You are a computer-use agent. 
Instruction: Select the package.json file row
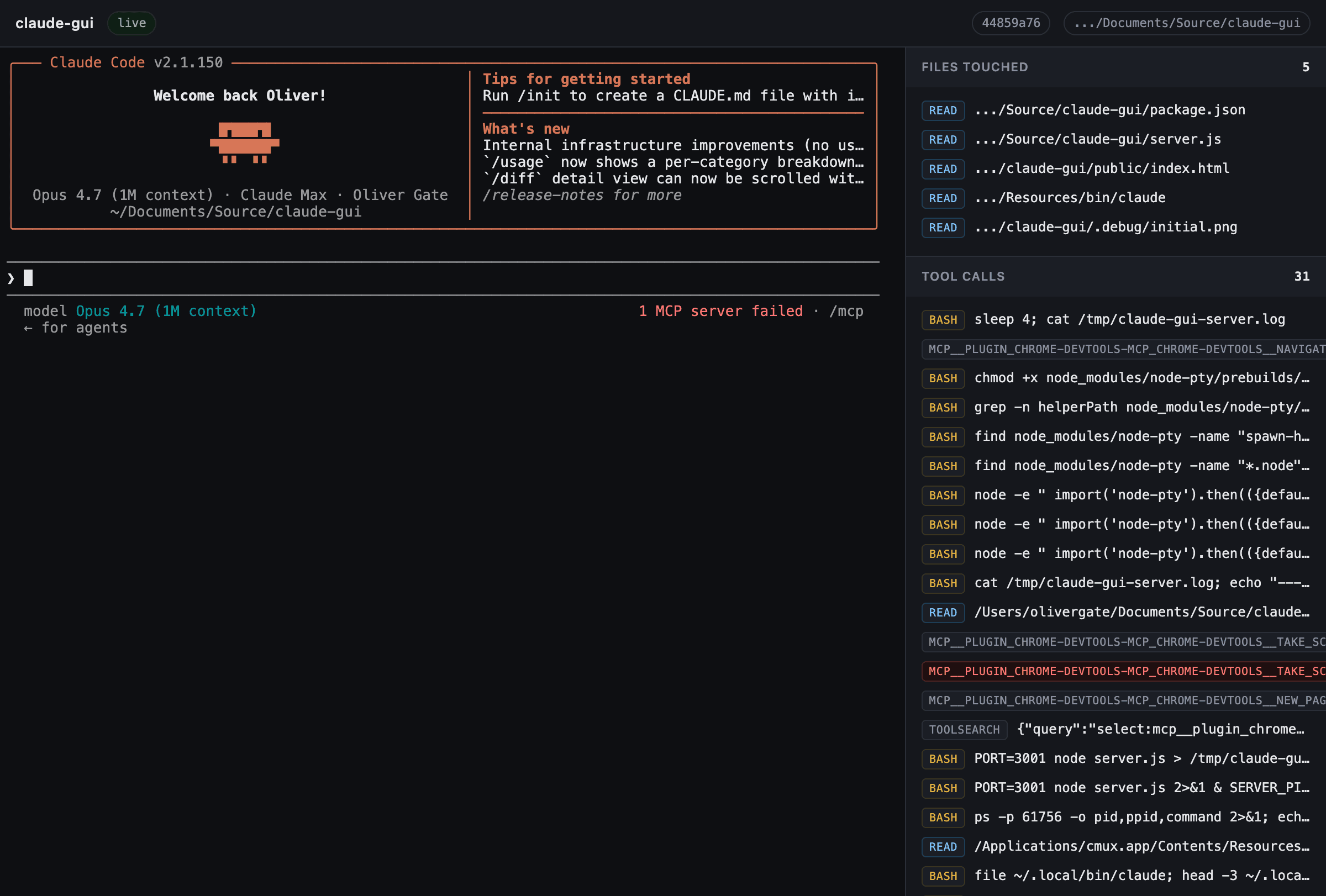(1115, 110)
